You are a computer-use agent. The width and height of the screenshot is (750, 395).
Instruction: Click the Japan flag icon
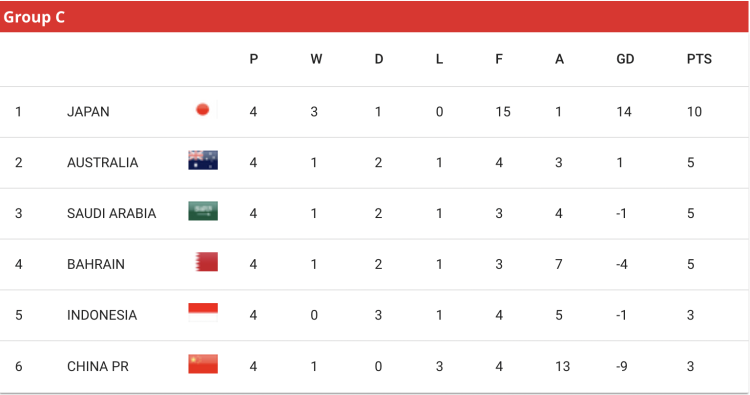203,110
